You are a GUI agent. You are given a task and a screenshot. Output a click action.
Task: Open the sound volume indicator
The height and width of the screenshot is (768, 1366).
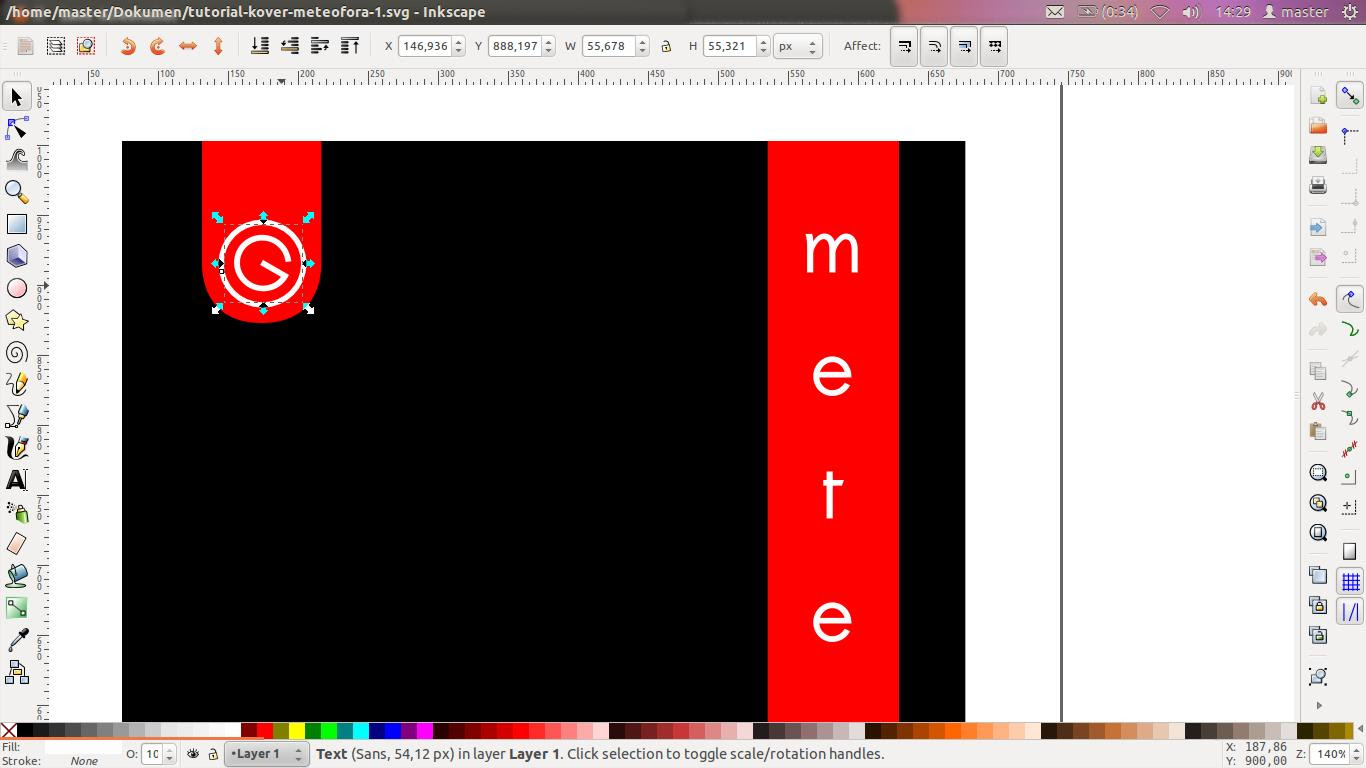pyautogui.click(x=1190, y=12)
